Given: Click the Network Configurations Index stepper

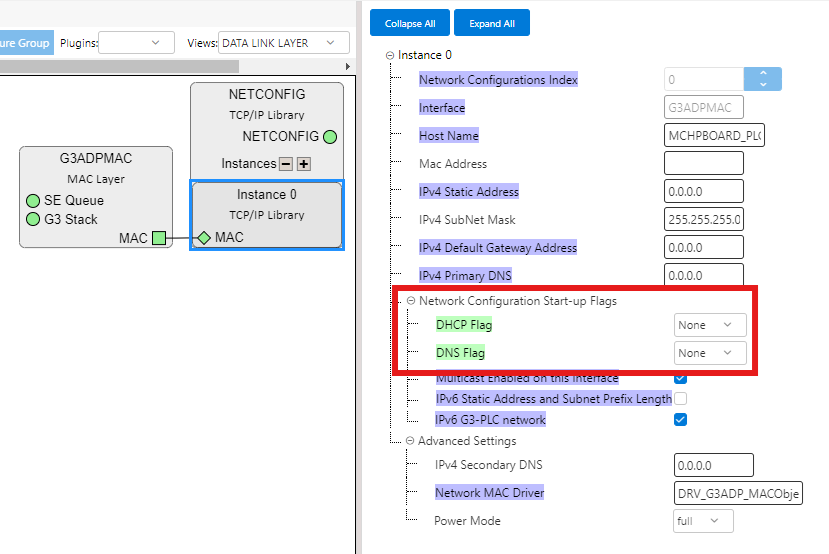Looking at the screenshot, I should [762, 79].
